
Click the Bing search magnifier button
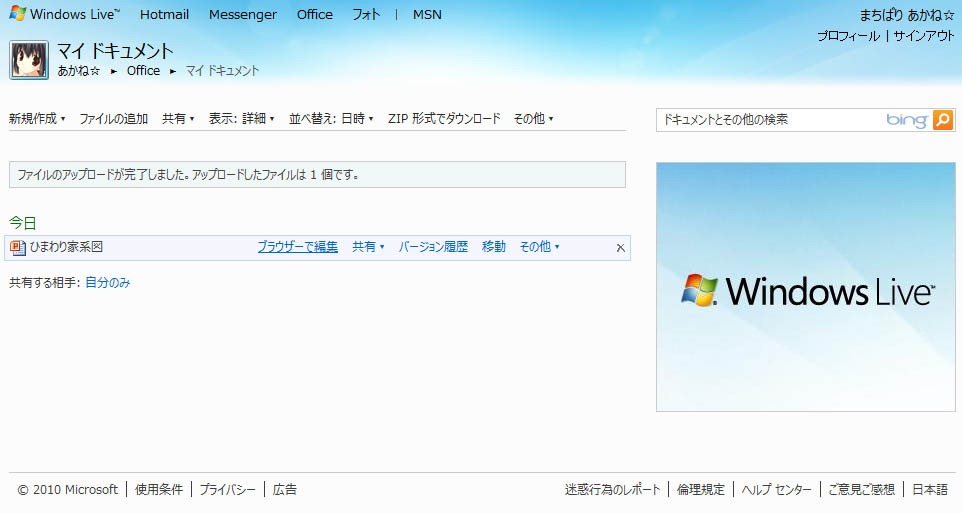pos(943,120)
